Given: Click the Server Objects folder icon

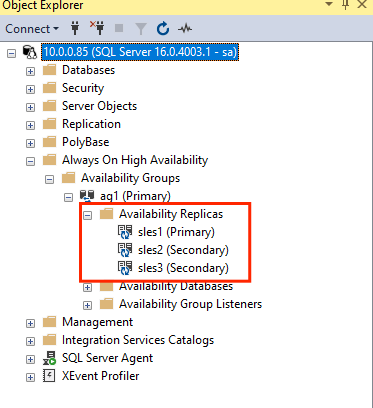Looking at the screenshot, I should [x=50, y=106].
